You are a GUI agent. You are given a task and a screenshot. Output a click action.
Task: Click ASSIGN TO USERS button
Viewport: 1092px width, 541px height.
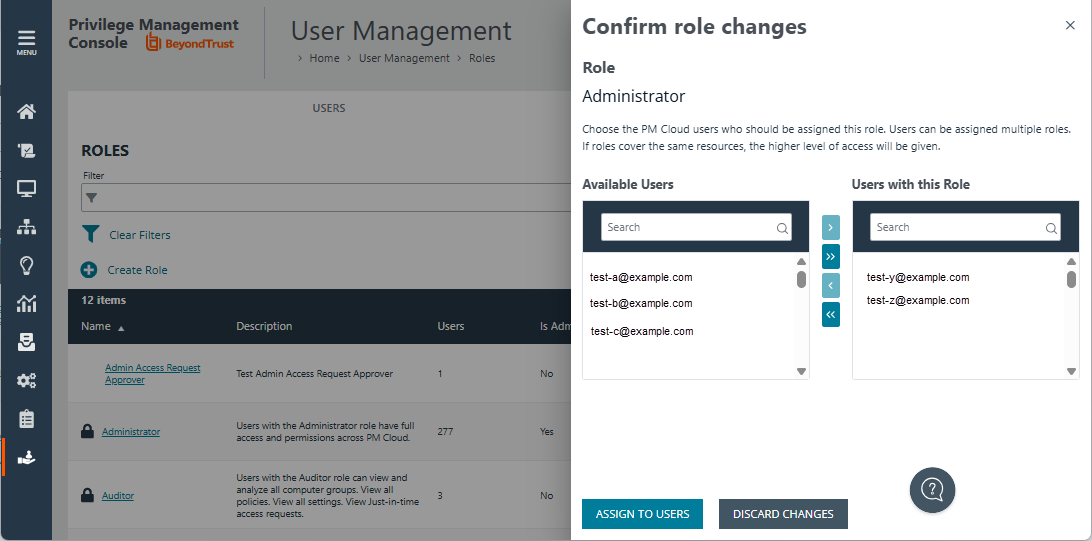coord(642,514)
